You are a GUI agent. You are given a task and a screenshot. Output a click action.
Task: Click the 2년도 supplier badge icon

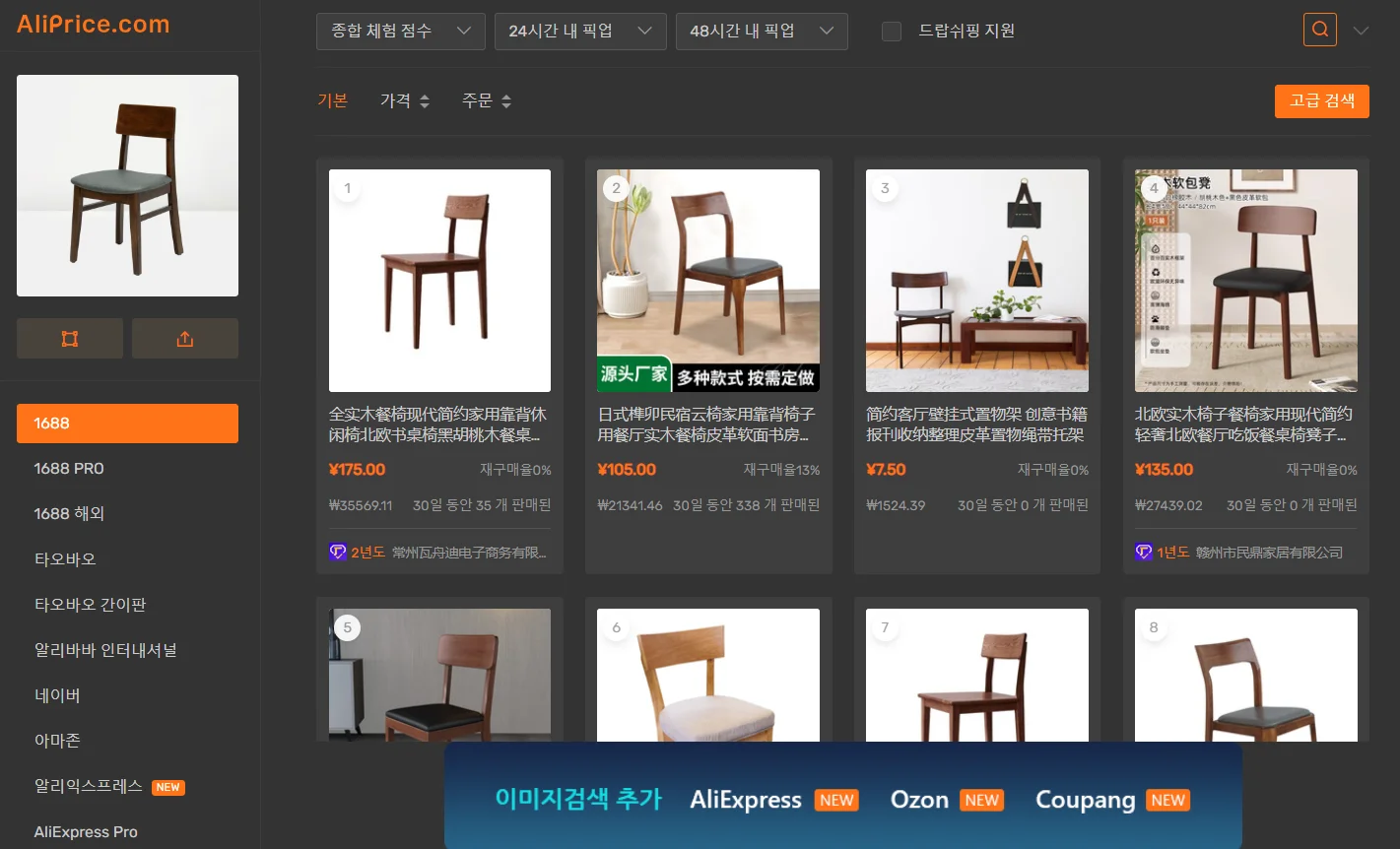tap(338, 552)
